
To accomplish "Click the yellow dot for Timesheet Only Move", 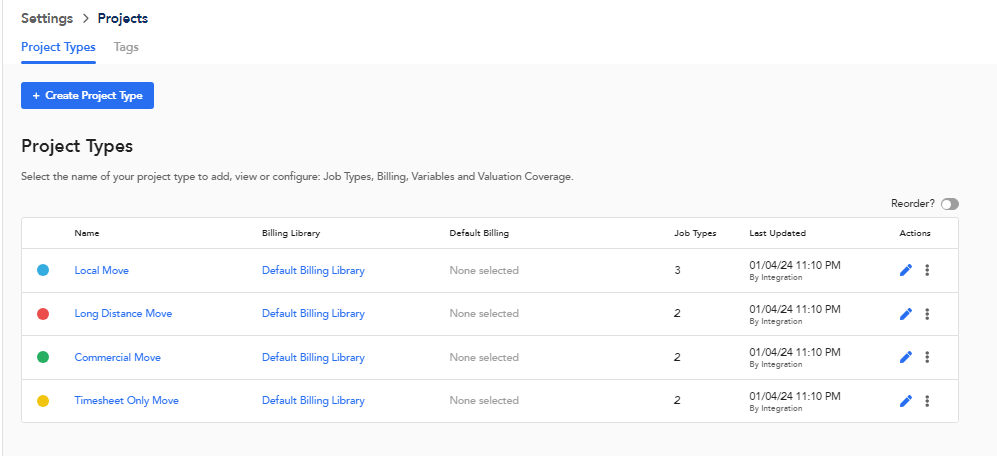I will click(43, 401).
